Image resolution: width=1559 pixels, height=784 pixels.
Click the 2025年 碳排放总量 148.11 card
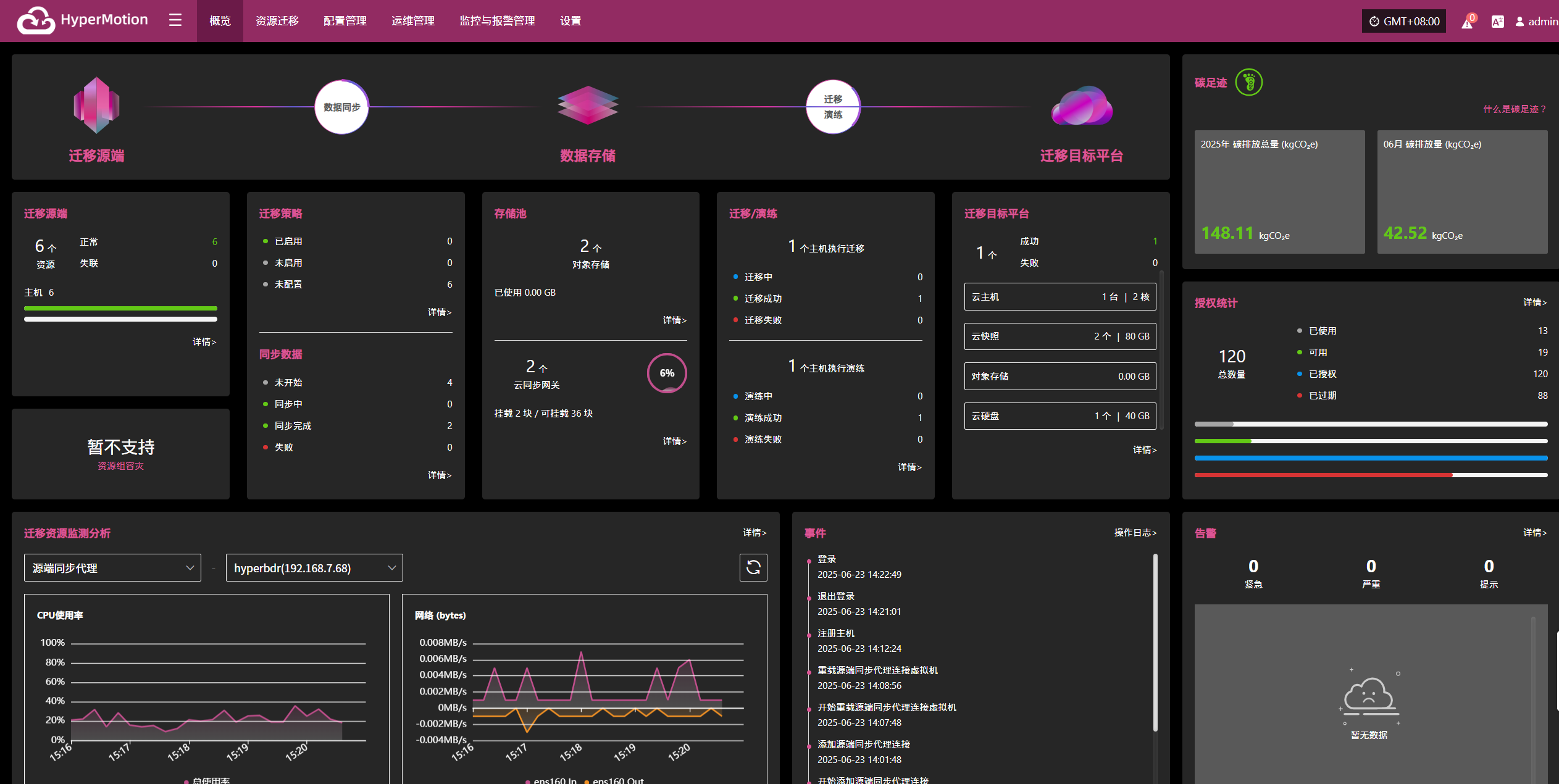[1279, 192]
